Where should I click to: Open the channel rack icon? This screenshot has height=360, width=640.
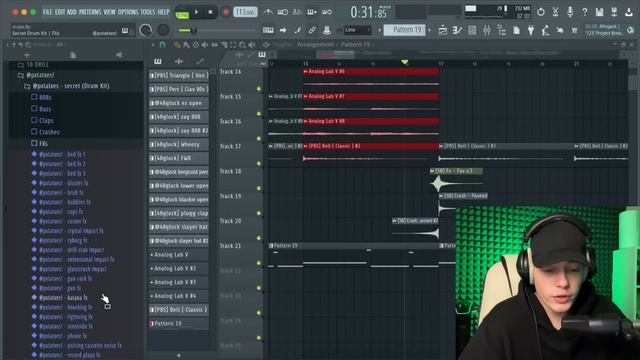coord(472,30)
